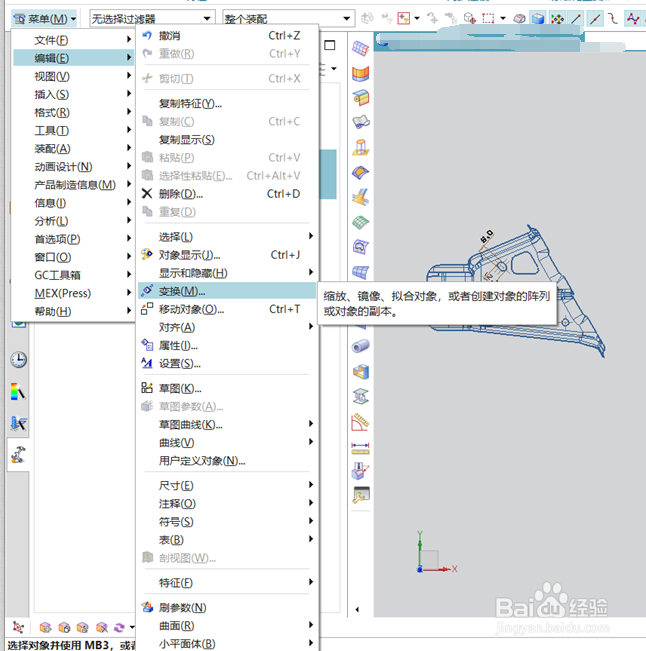Image resolution: width=646 pixels, height=651 pixels.
Task: Open the 装配(A) submenu
Action: click(x=73, y=148)
